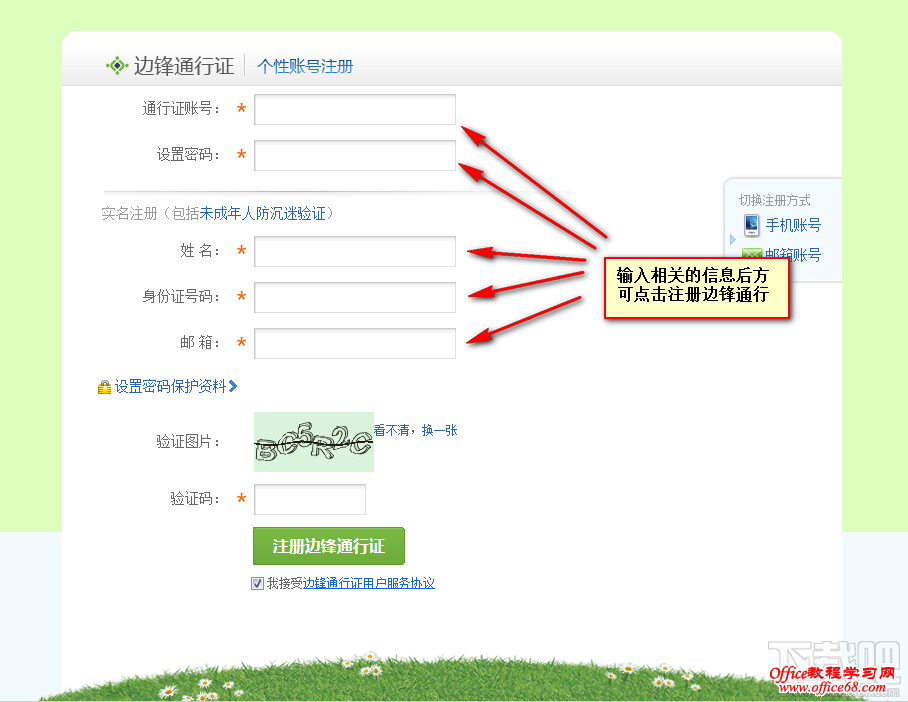Click the 验证图片 label
The height and width of the screenshot is (702, 908).
(x=188, y=442)
